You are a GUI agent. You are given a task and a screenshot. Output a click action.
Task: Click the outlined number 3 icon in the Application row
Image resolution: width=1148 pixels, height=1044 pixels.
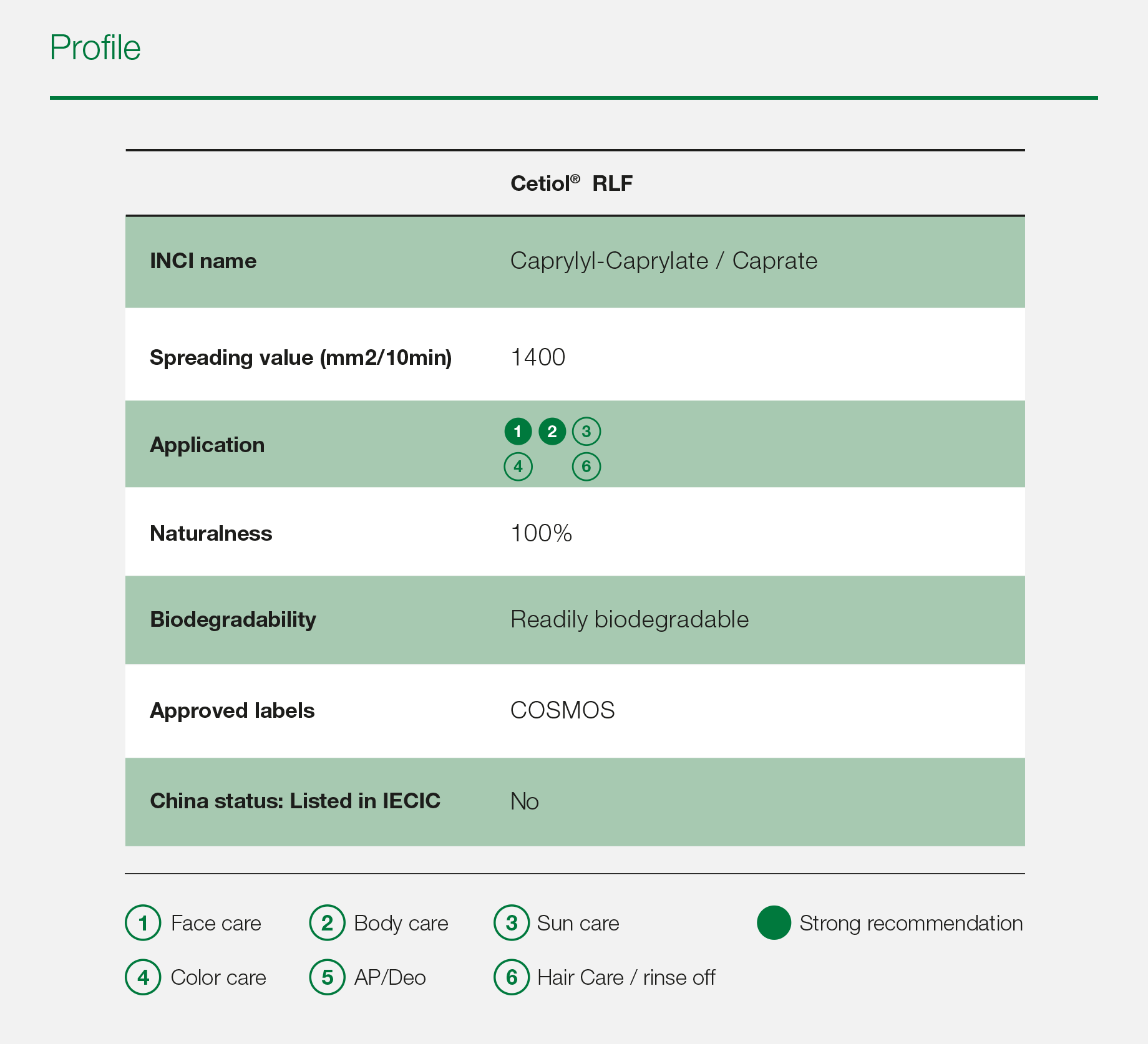pyautogui.click(x=586, y=431)
